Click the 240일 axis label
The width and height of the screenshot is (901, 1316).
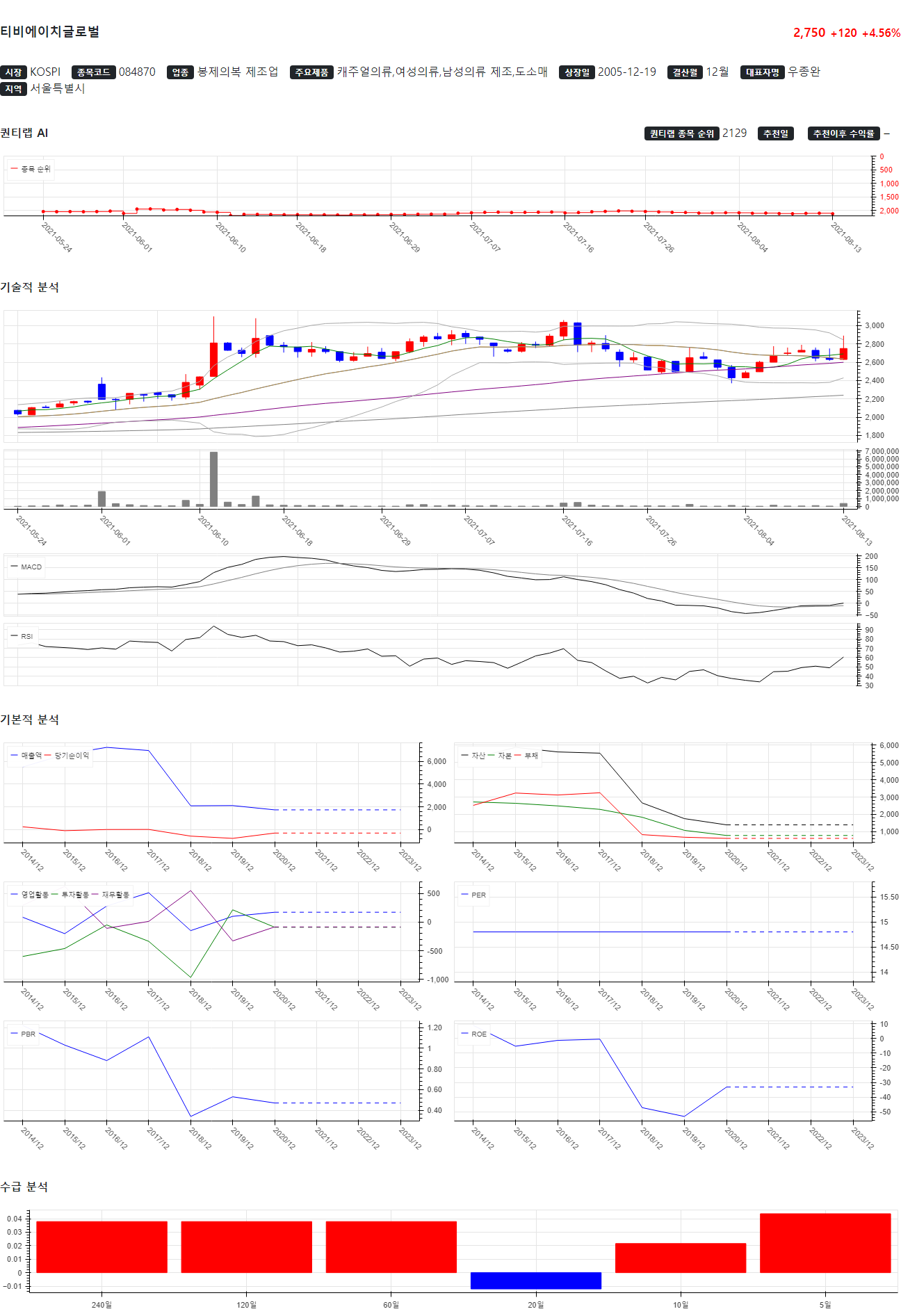[102, 1305]
